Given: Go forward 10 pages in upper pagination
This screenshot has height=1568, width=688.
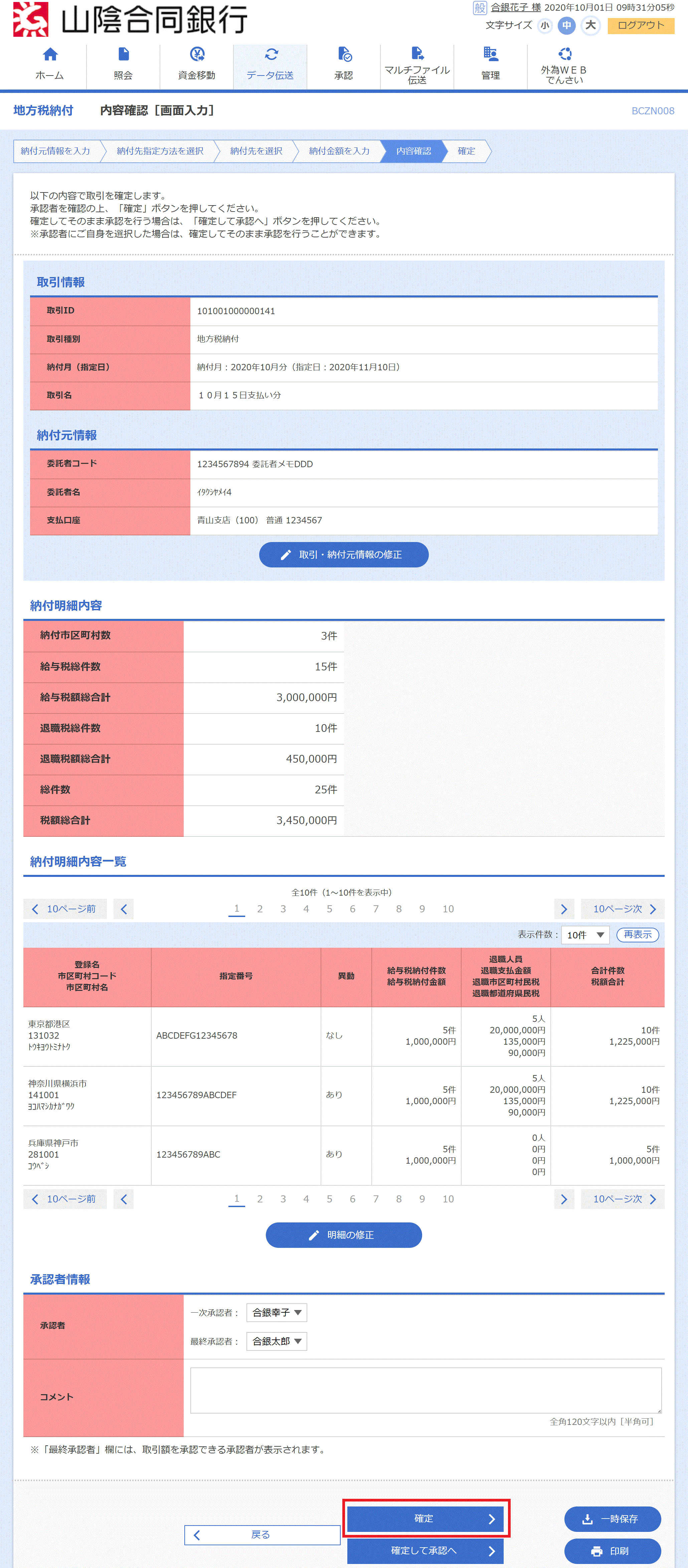Looking at the screenshot, I should pos(622,909).
